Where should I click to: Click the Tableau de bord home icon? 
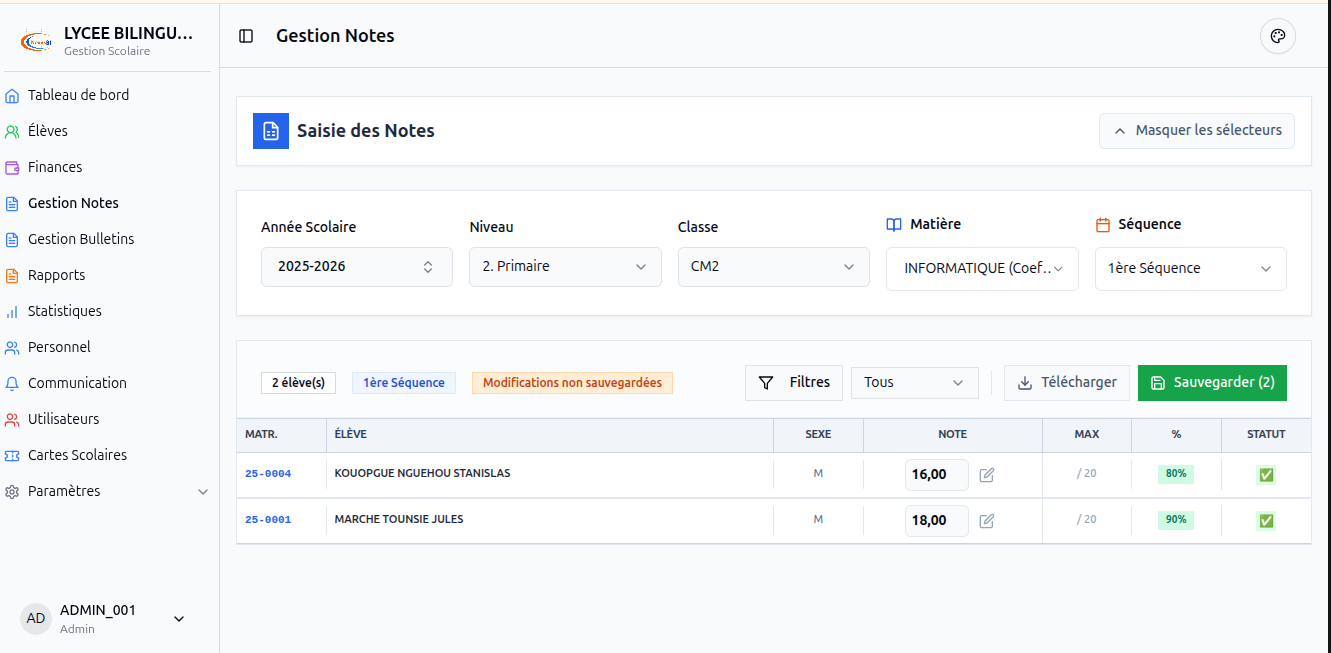12,96
